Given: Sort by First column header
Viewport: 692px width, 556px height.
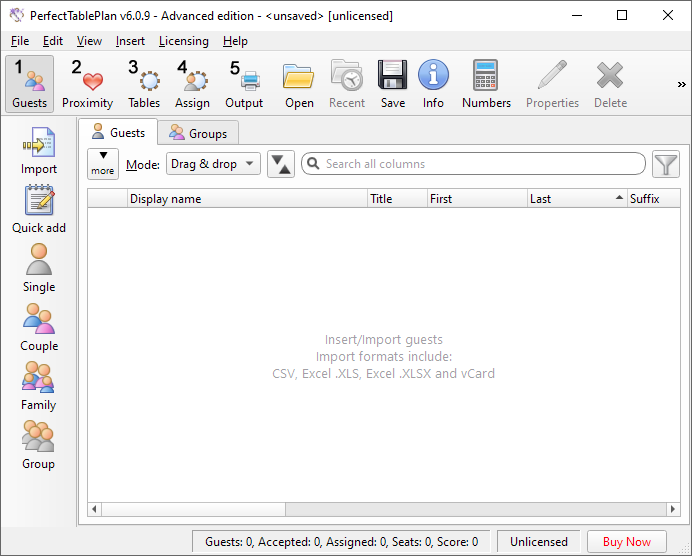Looking at the screenshot, I should pyautogui.click(x=478, y=199).
